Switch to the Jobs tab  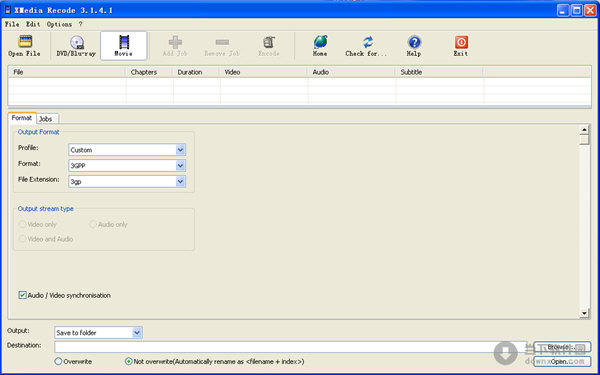46,119
